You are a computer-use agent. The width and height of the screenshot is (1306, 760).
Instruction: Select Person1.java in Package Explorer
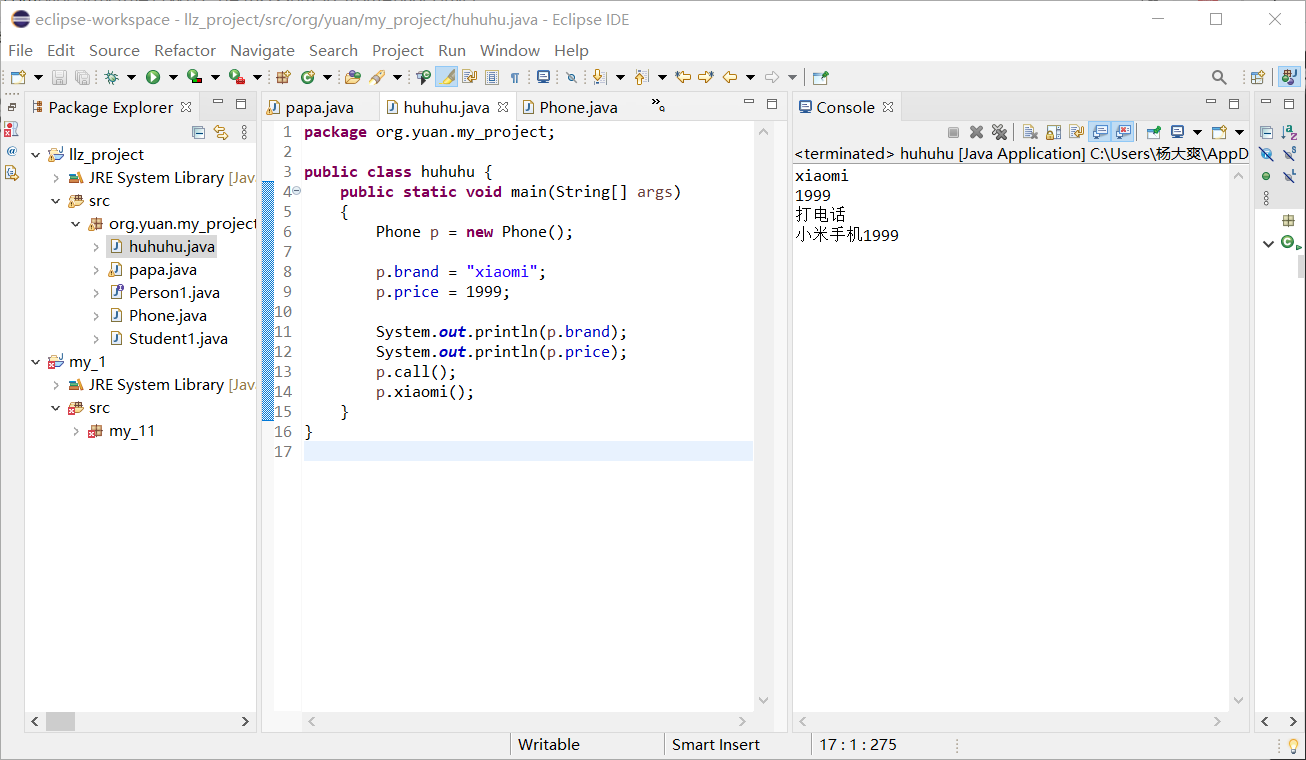point(174,293)
